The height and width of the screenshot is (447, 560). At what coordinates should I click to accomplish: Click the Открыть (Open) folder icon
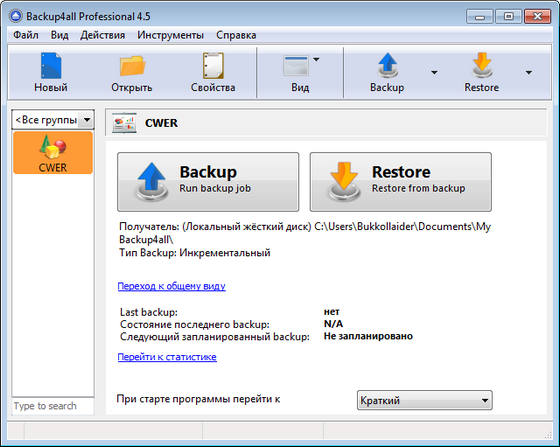coord(132,66)
